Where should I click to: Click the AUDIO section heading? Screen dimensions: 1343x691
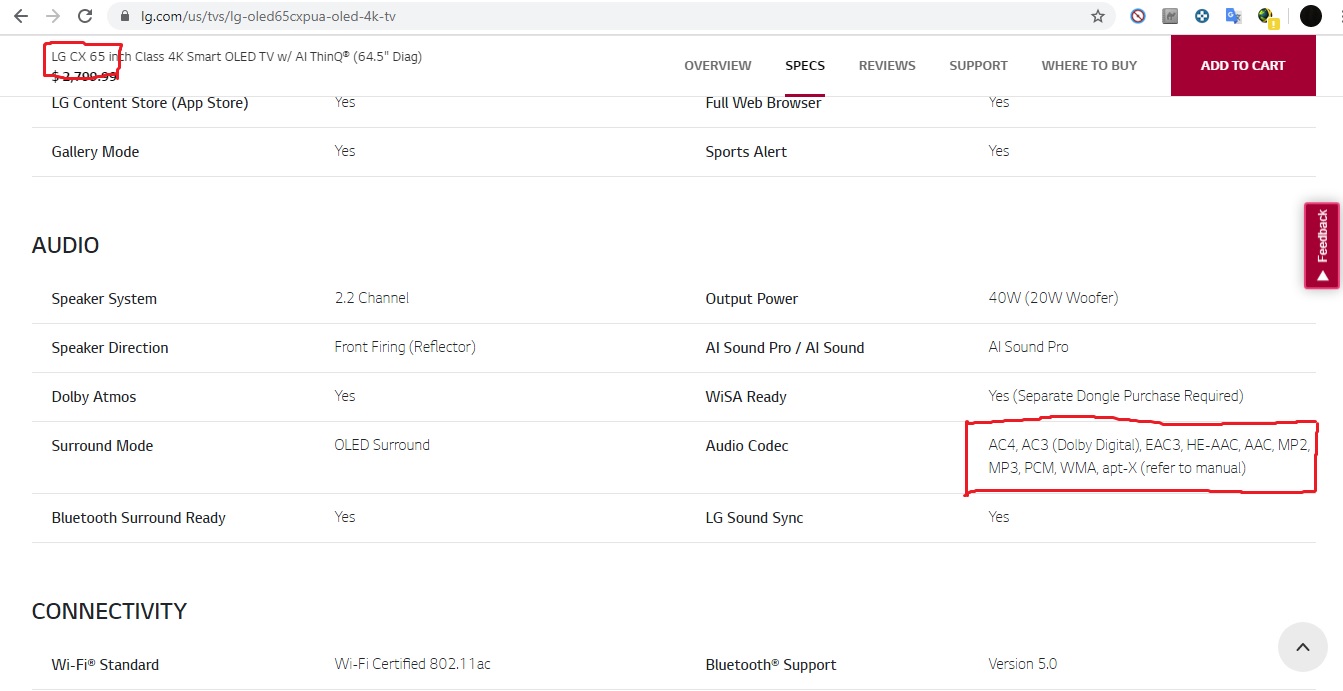[65, 245]
